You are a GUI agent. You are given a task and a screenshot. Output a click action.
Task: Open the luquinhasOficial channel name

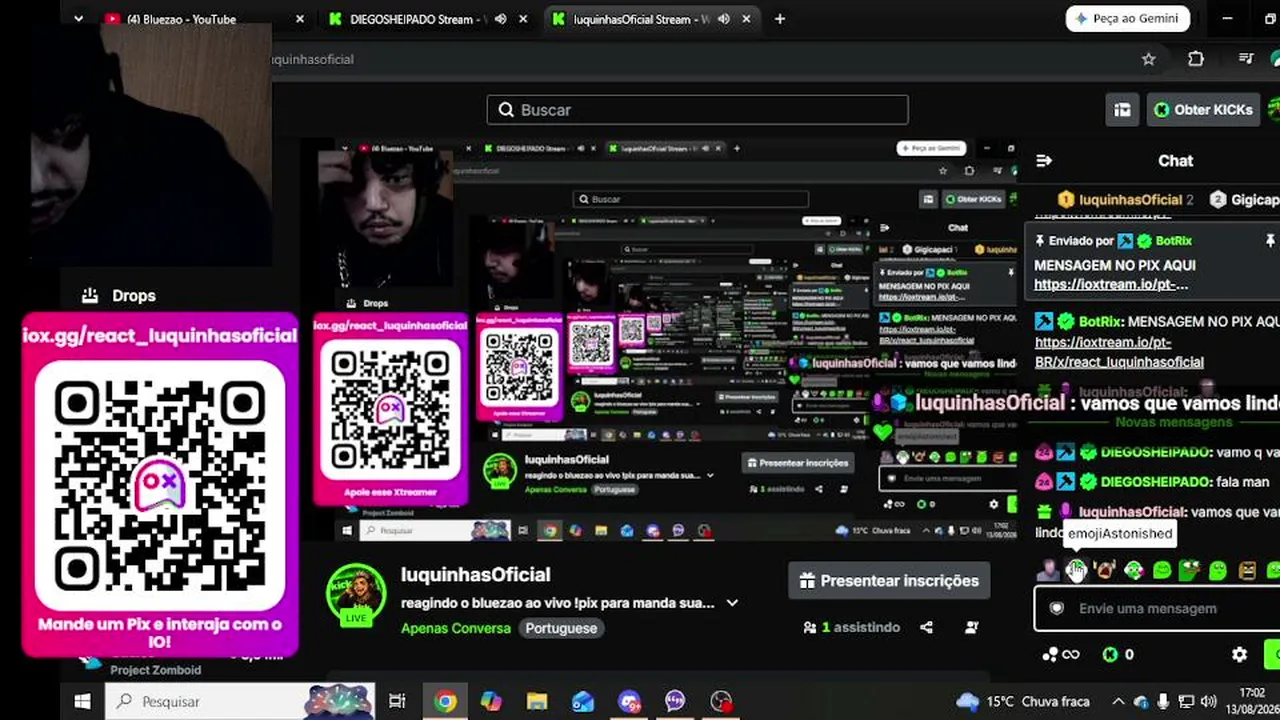click(x=476, y=575)
